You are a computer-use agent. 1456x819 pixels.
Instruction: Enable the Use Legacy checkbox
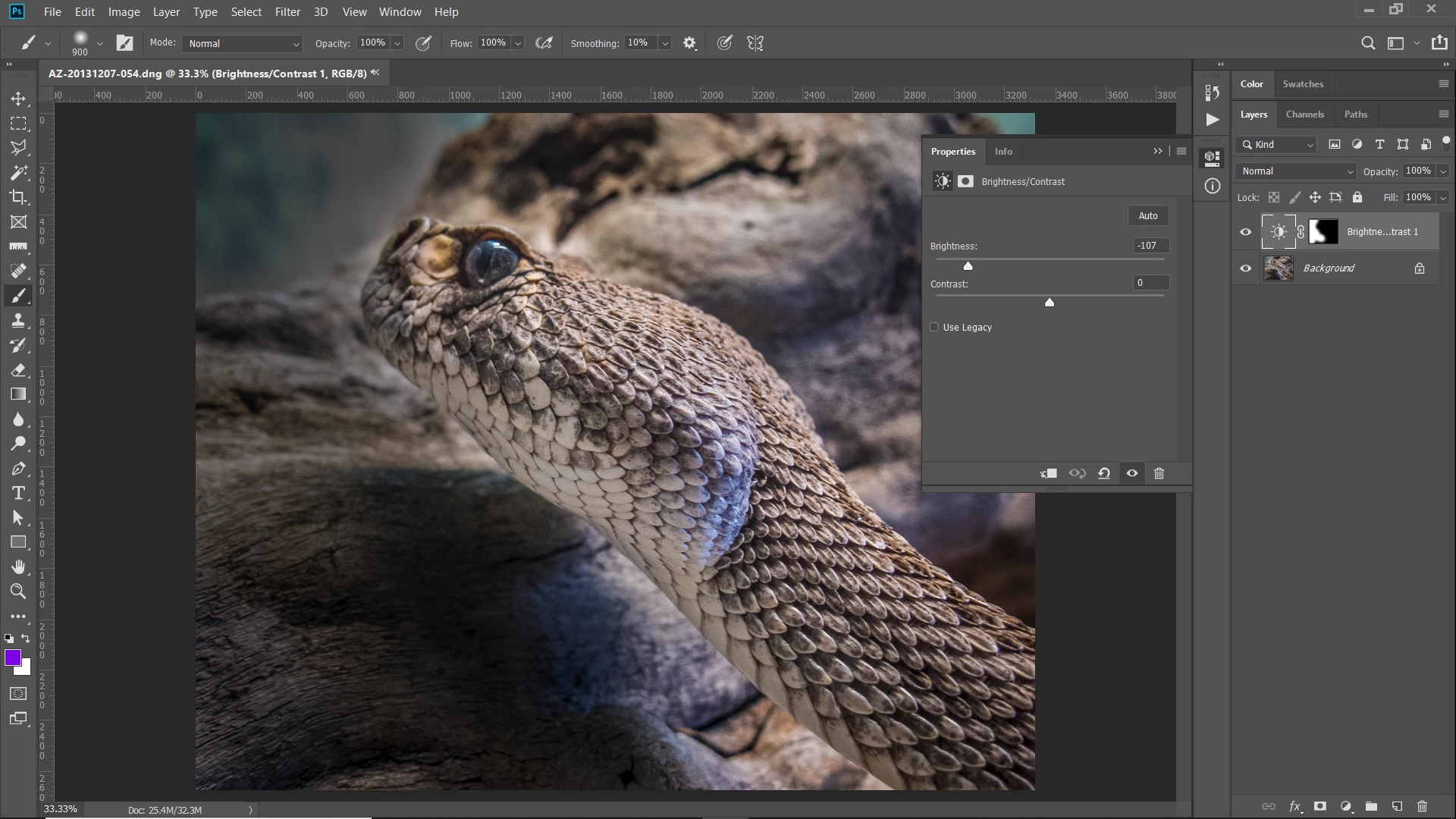tap(934, 327)
